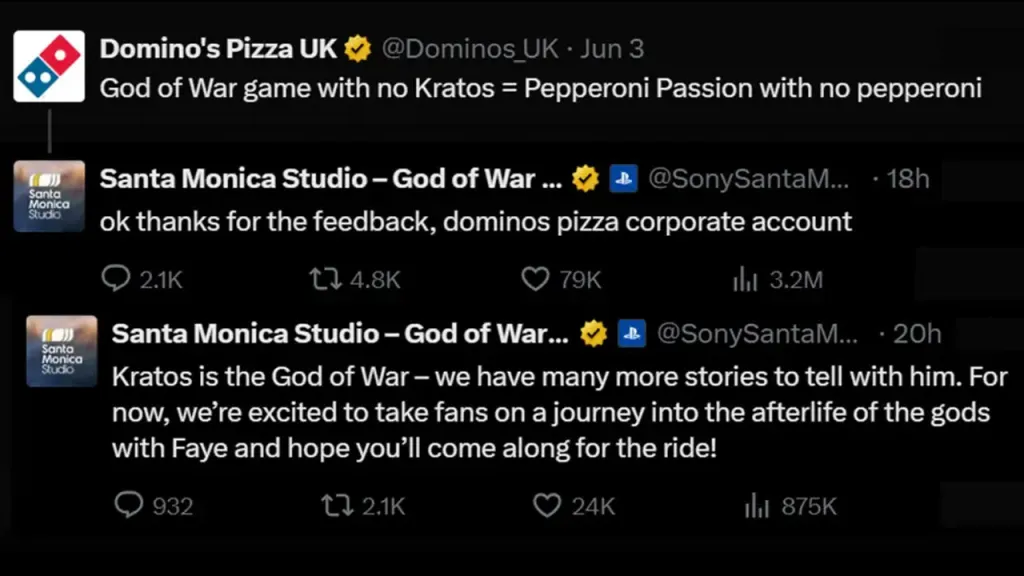Click PlayStation affiliate badge on the 20h tweet
This screenshot has height=576, width=1024.
[x=632, y=333]
